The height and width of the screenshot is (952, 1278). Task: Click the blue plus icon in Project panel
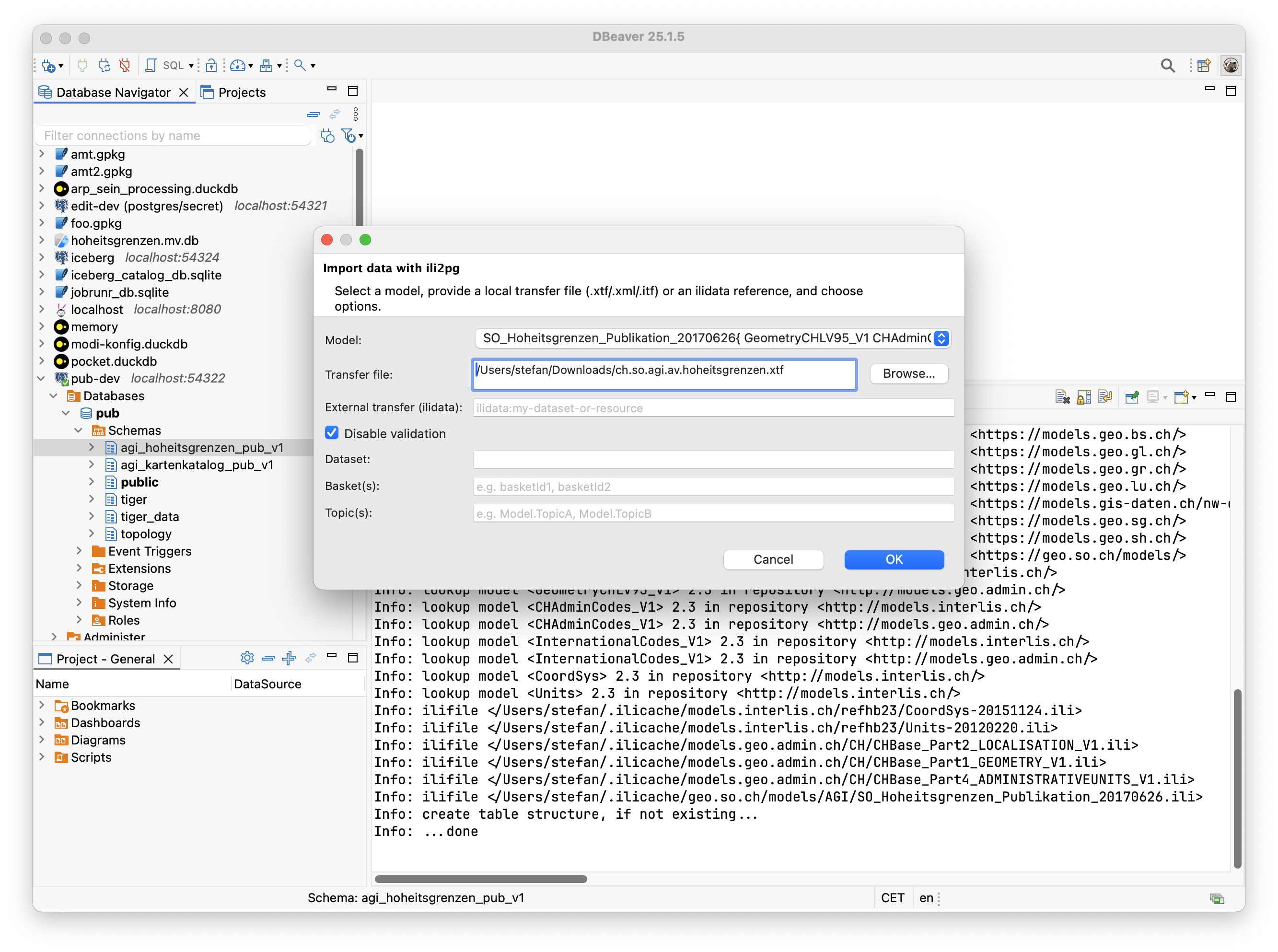tap(289, 658)
